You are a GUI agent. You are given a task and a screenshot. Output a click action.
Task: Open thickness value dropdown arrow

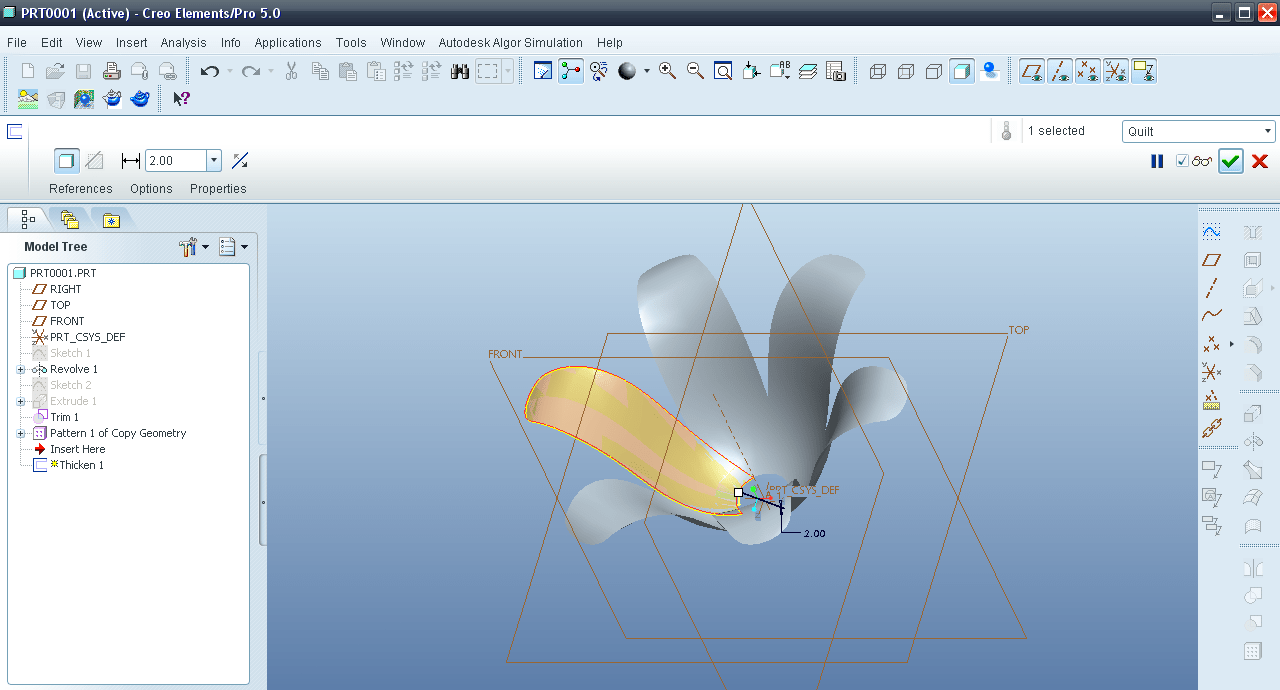click(x=213, y=161)
